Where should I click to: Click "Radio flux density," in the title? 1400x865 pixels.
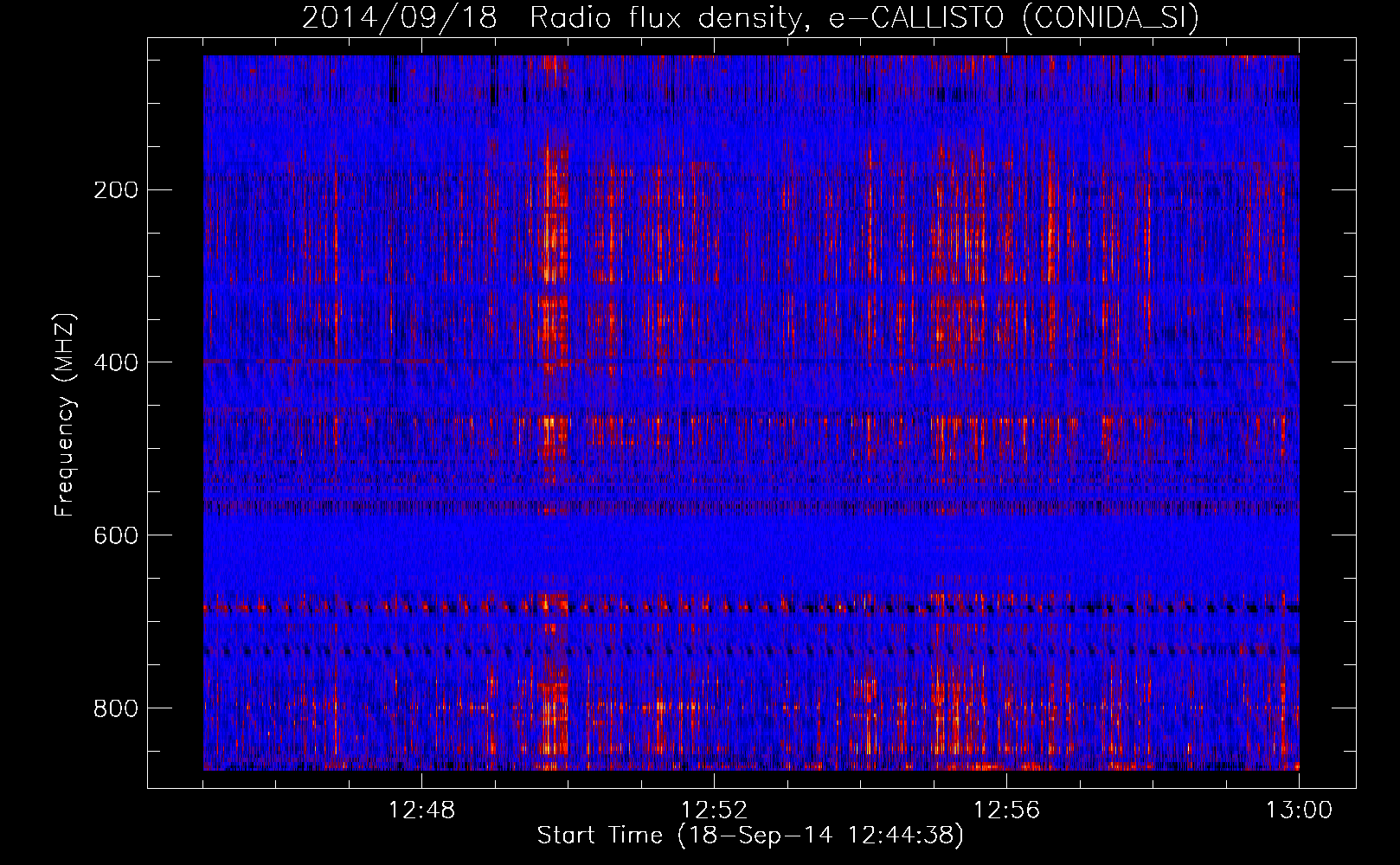click(671, 18)
